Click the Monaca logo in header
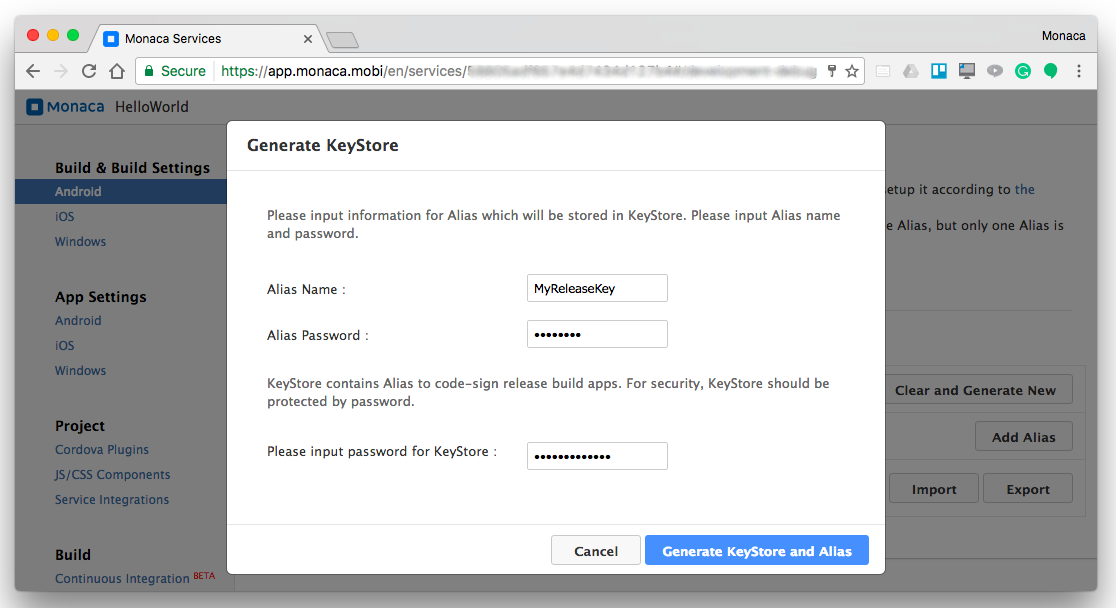Image resolution: width=1116 pixels, height=608 pixels. click(x=65, y=107)
